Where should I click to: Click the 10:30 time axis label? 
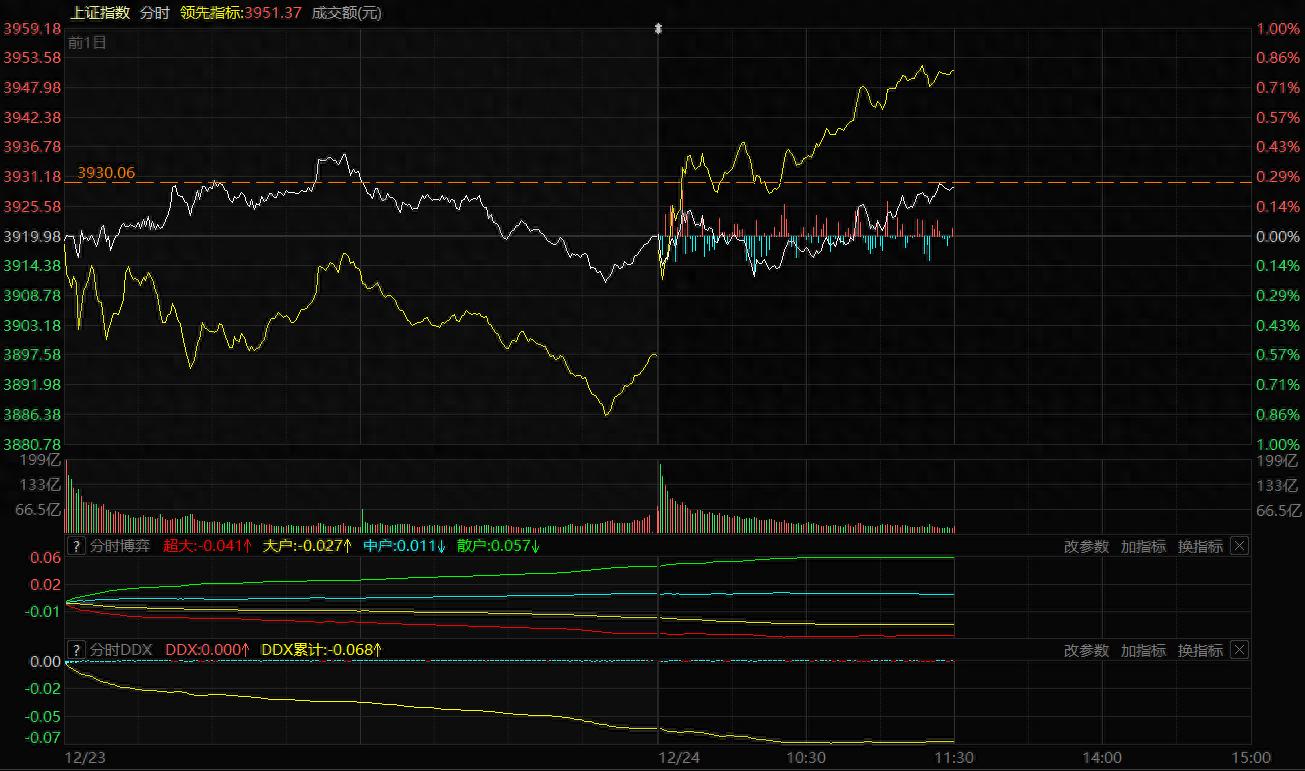click(x=806, y=758)
